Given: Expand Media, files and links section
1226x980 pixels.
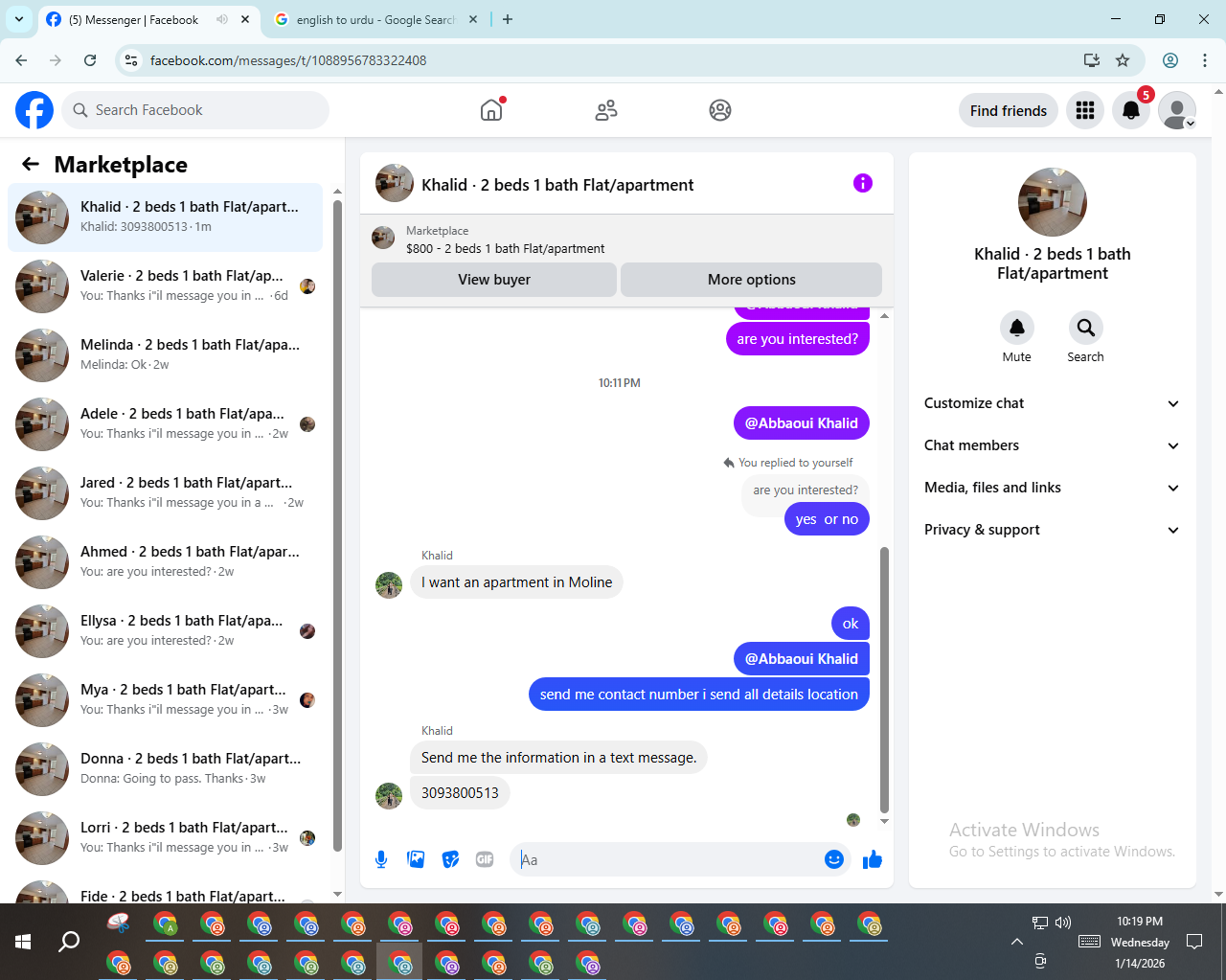Looking at the screenshot, I should 1052,488.
